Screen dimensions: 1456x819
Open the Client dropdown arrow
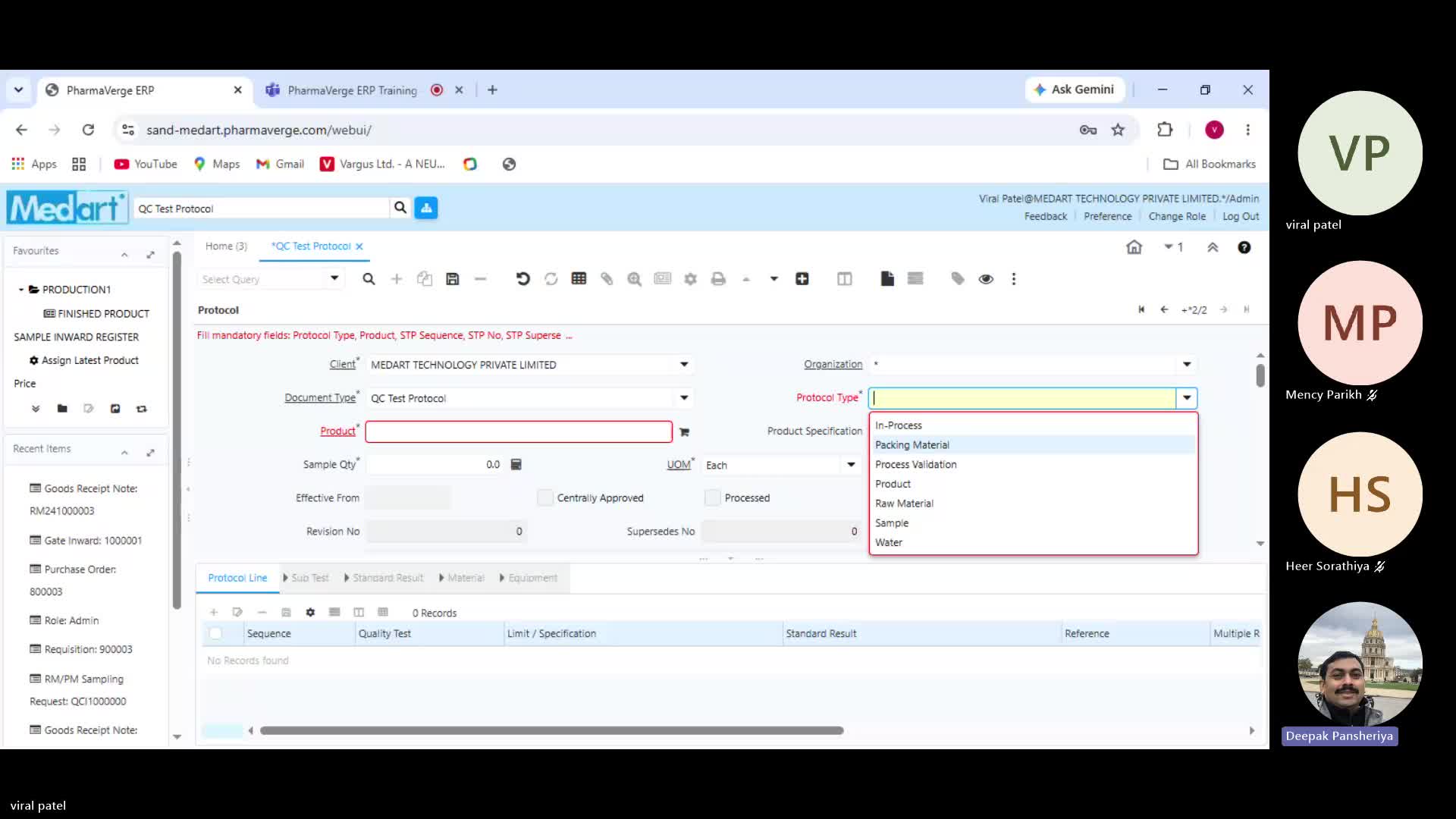coord(684,365)
